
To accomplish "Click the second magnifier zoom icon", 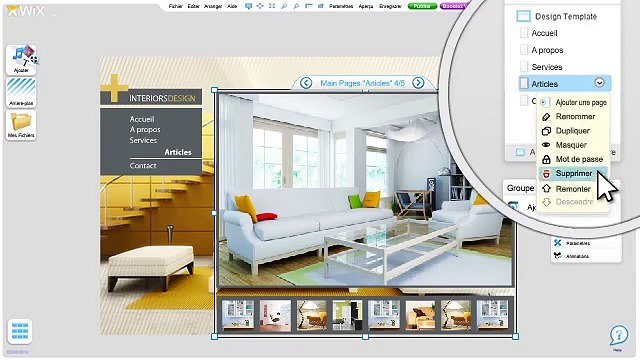I will click(296, 6).
